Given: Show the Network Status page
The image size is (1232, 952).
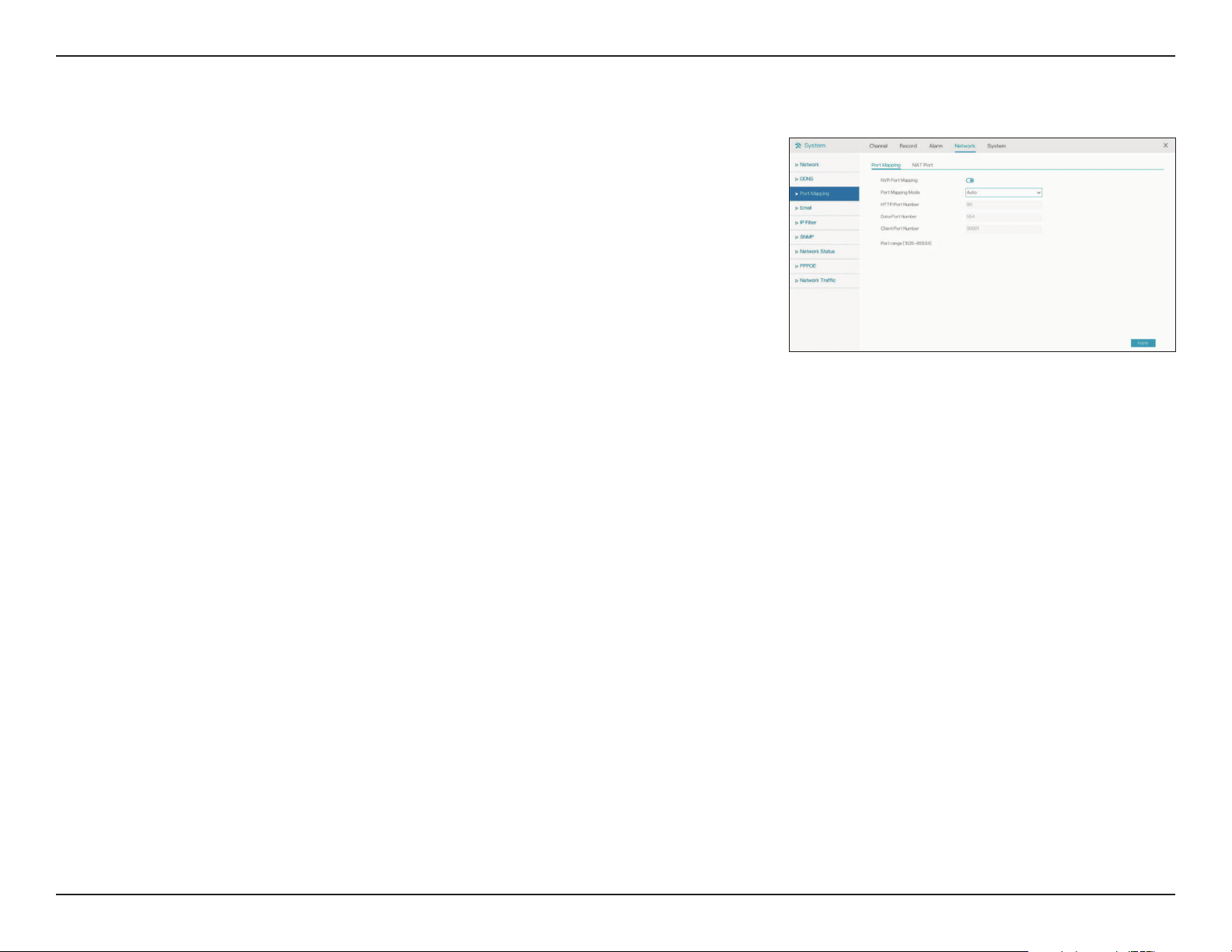Looking at the screenshot, I should tap(825, 252).
